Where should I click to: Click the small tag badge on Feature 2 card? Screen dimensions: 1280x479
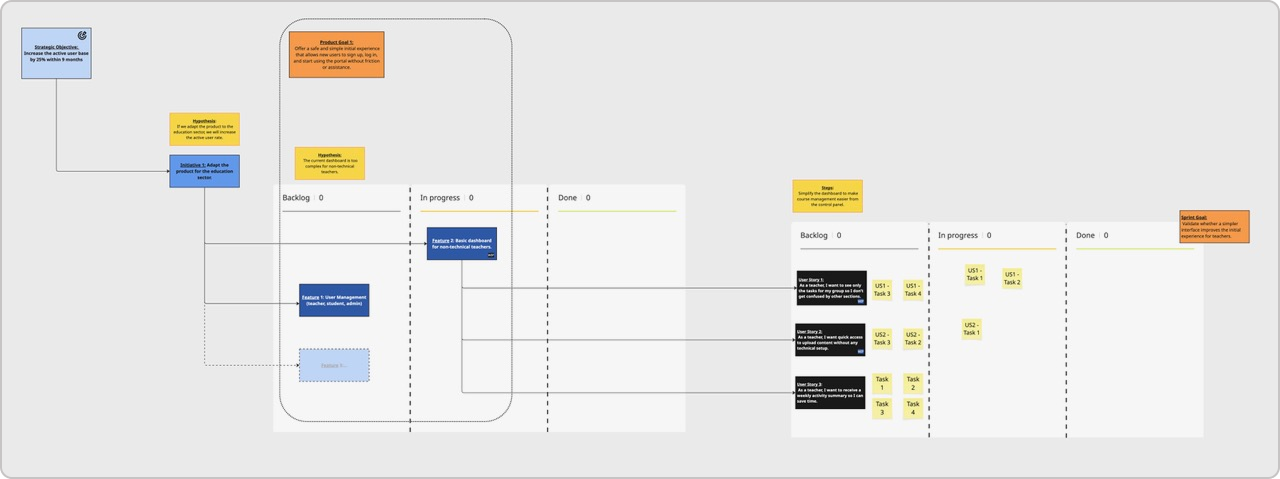491,255
